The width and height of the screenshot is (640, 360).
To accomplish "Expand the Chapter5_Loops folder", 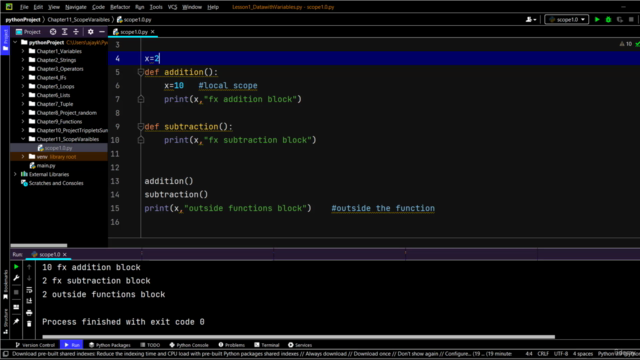I will coord(23,86).
